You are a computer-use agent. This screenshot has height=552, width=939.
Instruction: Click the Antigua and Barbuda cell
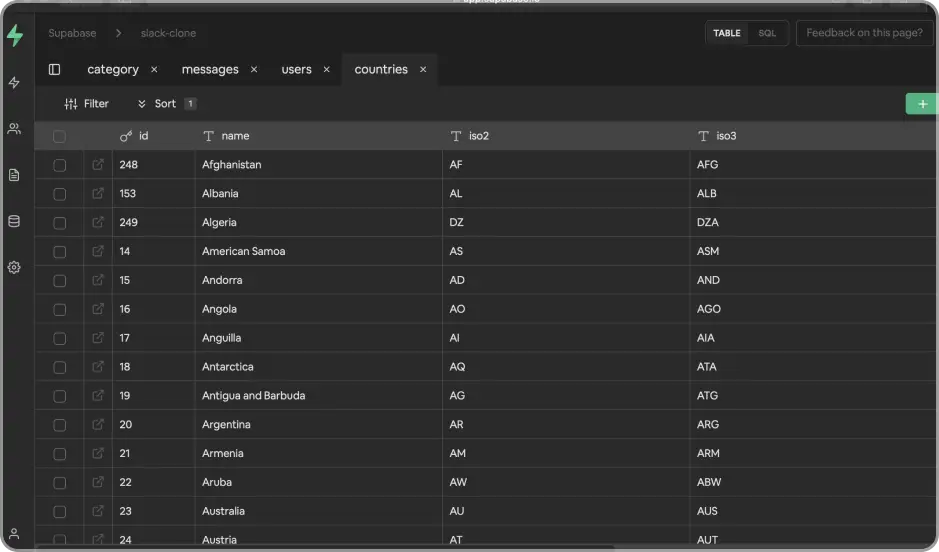(319, 395)
